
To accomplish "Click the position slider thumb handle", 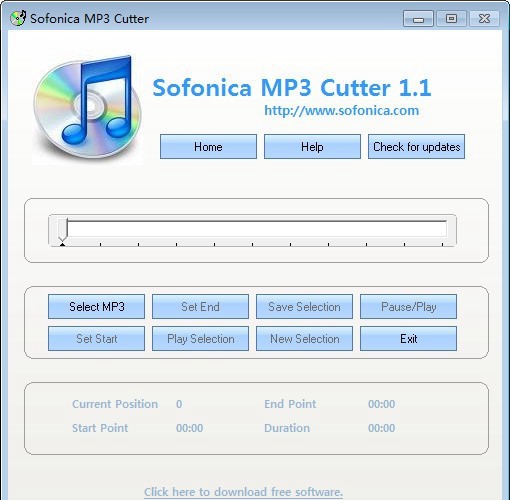I will pos(62,229).
